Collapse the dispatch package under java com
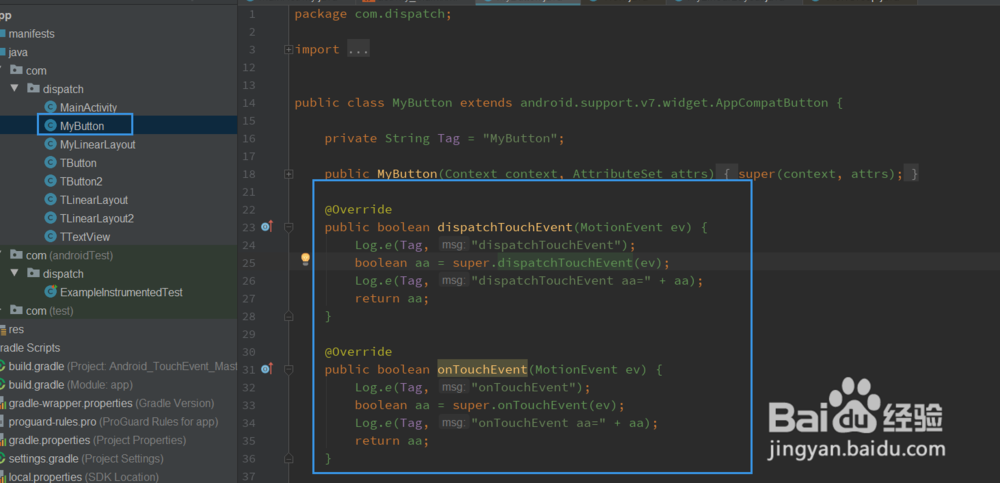The image size is (1000, 483). [x=15, y=89]
